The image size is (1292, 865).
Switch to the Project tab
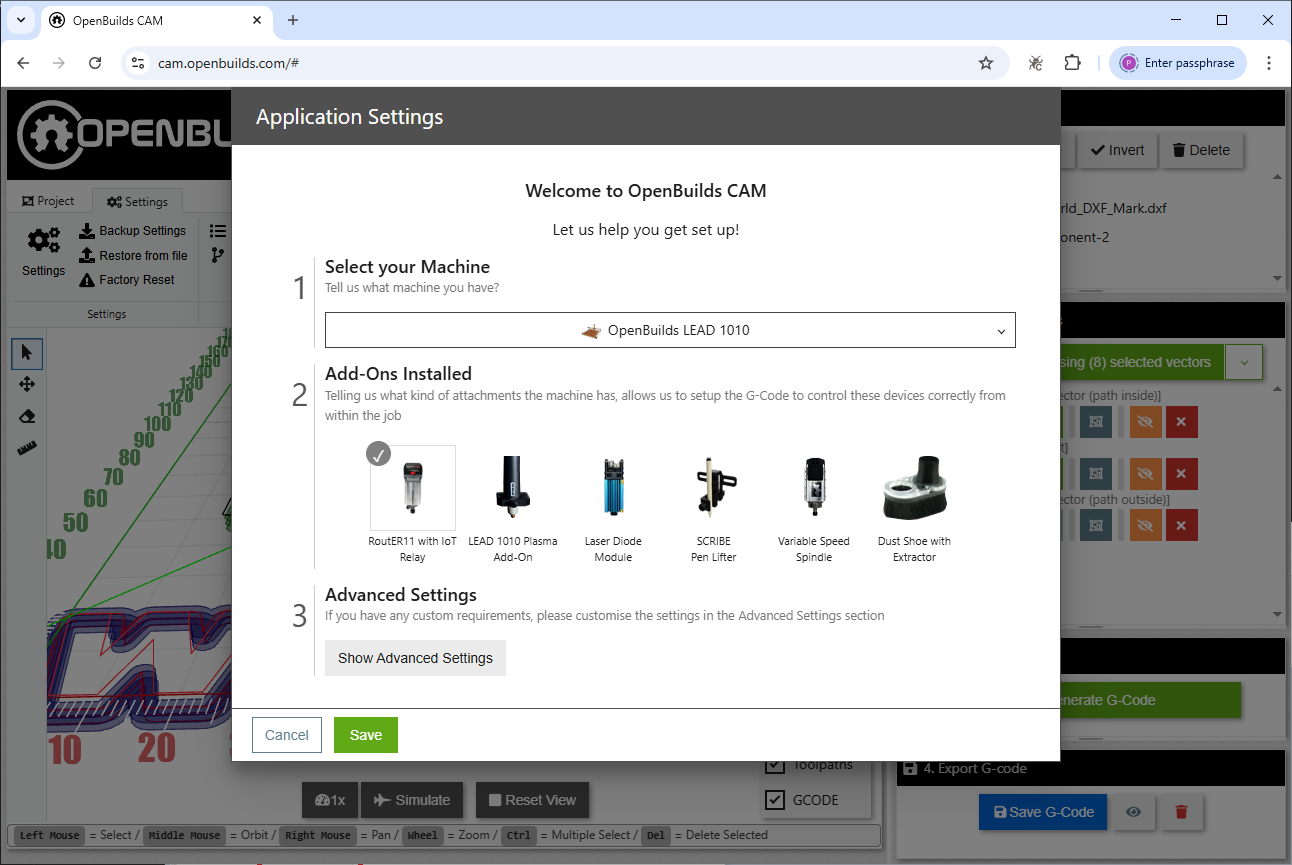click(48, 201)
